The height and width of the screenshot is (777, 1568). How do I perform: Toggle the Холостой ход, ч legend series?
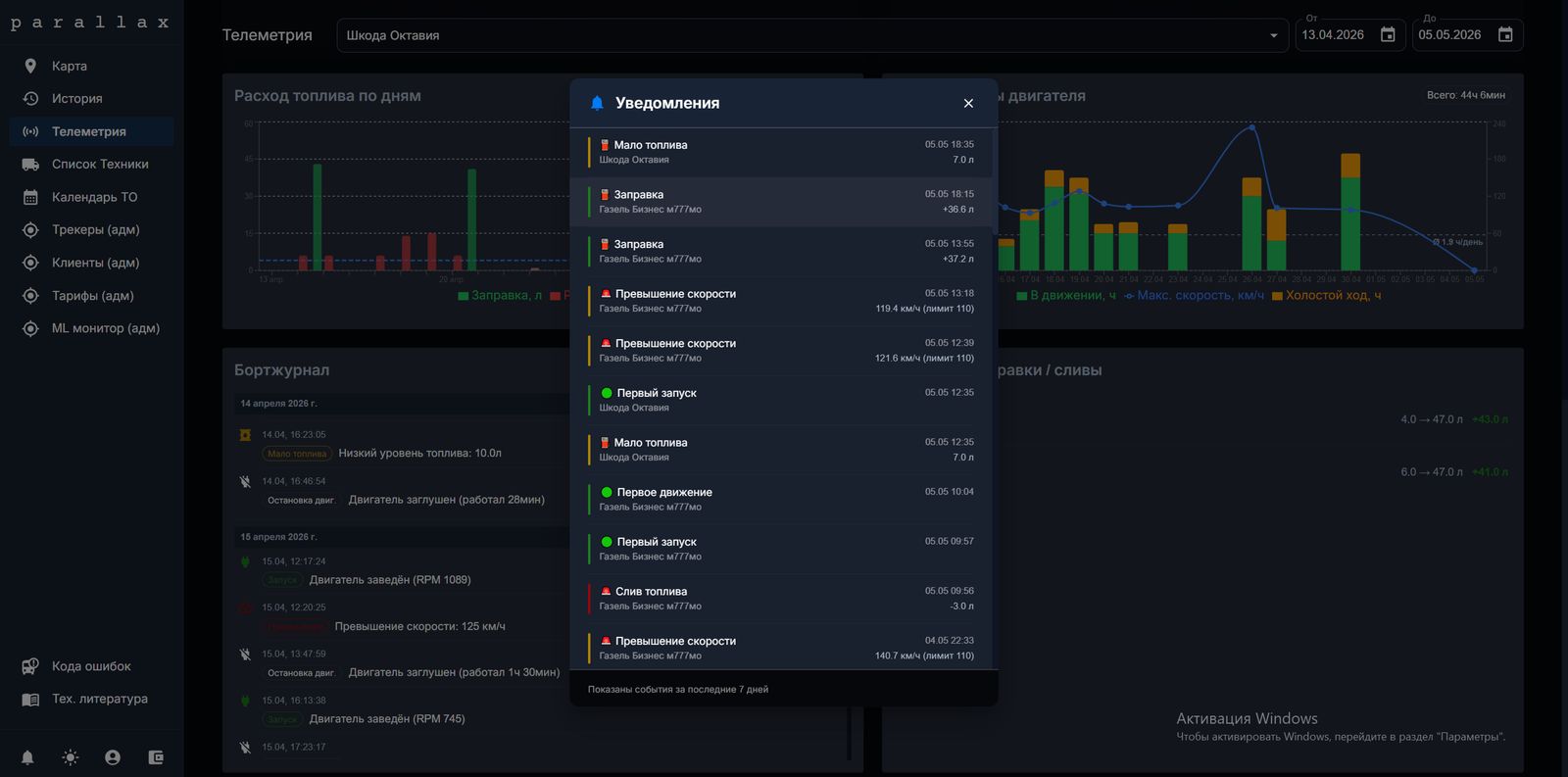tap(1327, 295)
